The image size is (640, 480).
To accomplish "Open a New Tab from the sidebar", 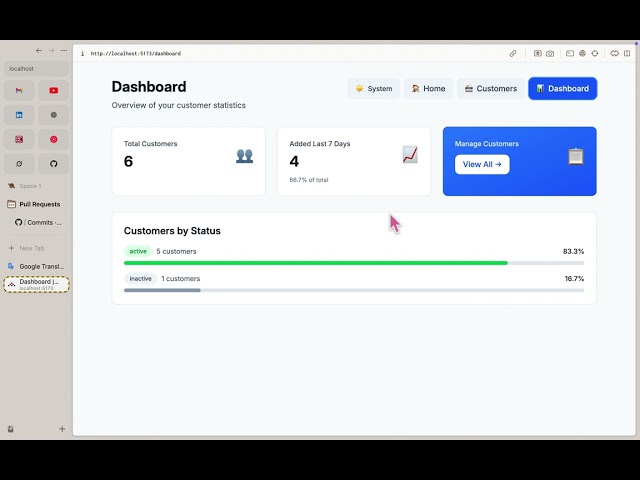I will pos(36,248).
